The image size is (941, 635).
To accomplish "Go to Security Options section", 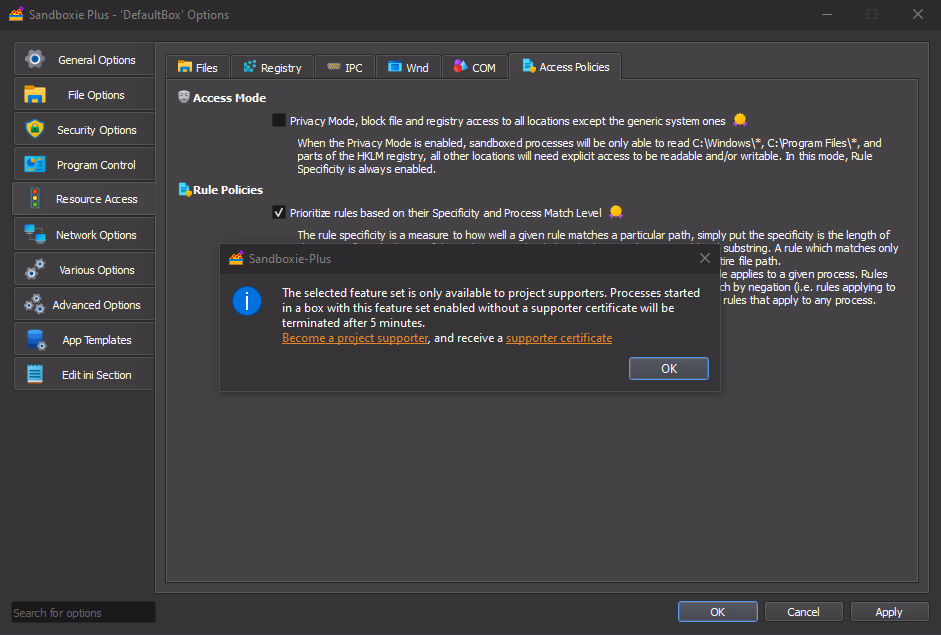I will click(85, 129).
